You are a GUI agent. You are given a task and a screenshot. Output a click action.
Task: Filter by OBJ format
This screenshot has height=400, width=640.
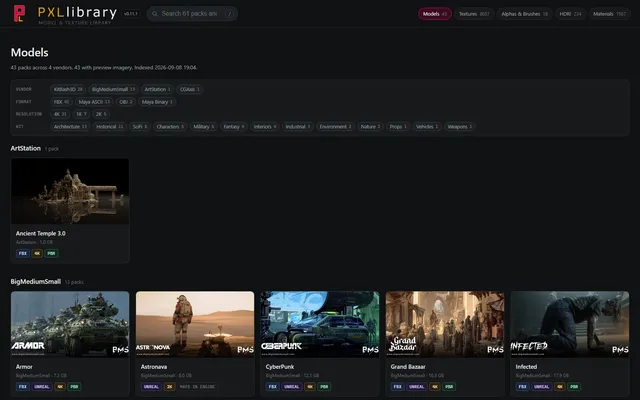pyautogui.click(x=126, y=102)
